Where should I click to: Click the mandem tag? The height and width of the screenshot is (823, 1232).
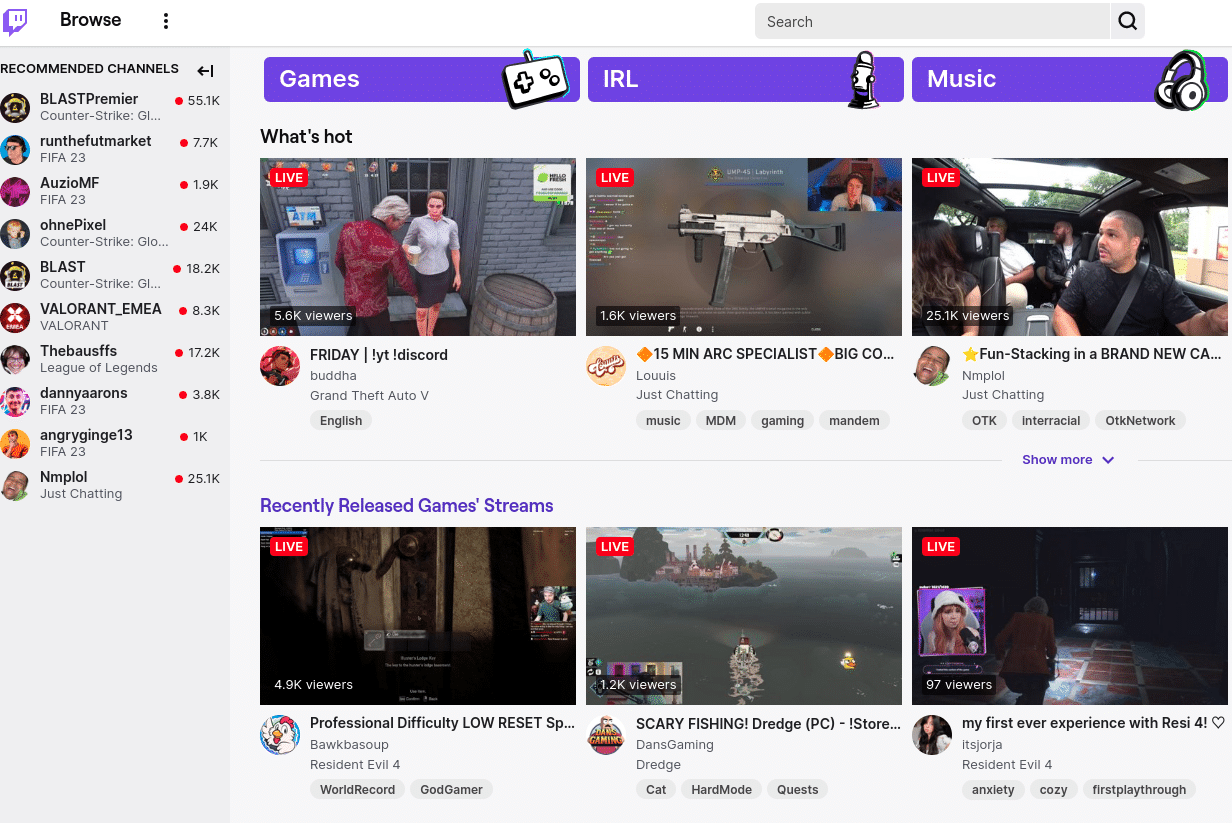coord(854,421)
